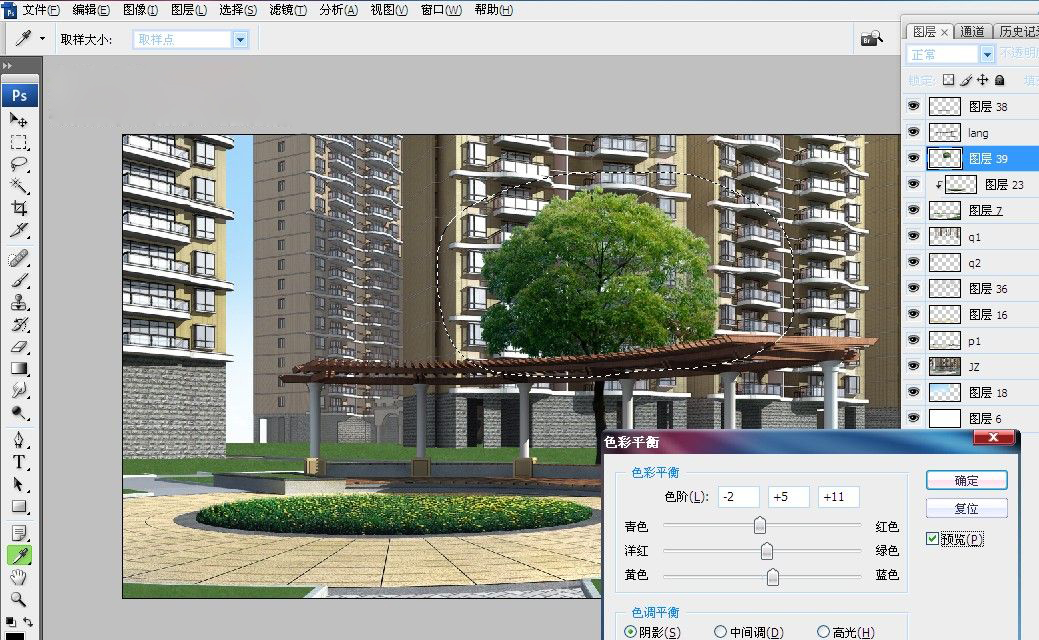Switch to the 通道 channels tab
Screen dimensions: 1039x640
click(973, 32)
